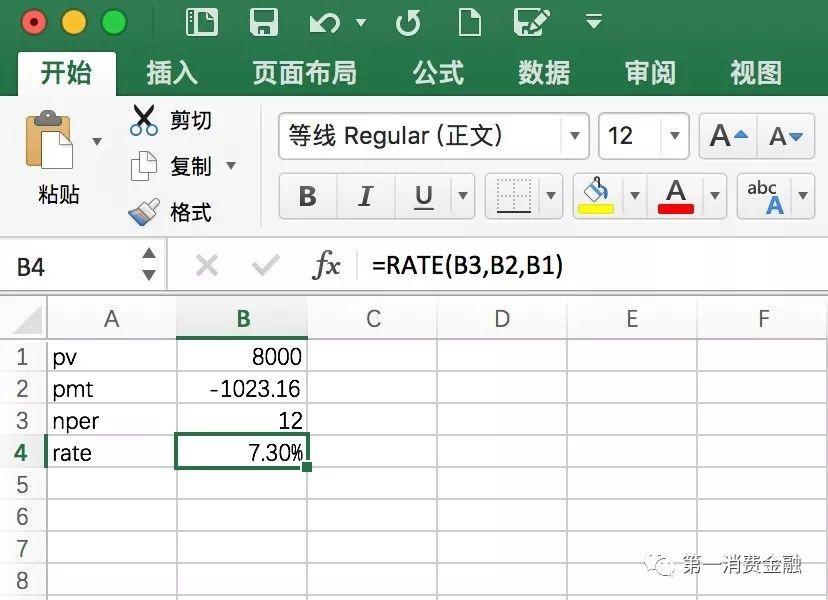
Task: Click the Save icon in the Quick Access toolbar
Action: click(264, 22)
